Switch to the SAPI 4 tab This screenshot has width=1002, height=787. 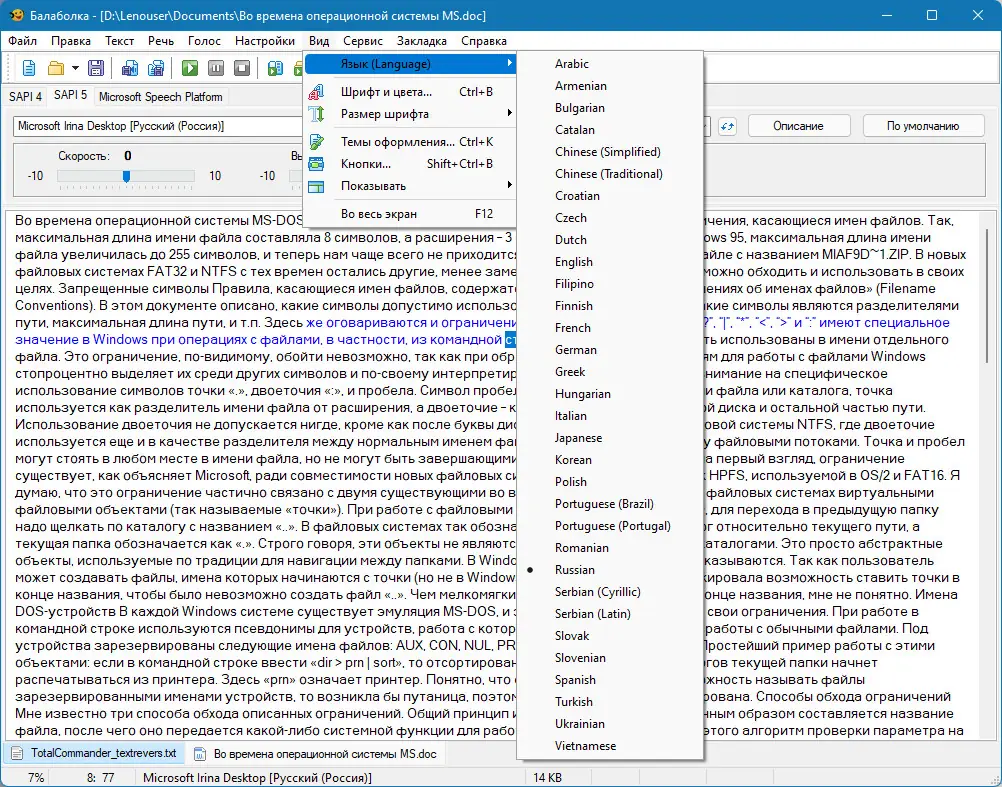[x=25, y=97]
